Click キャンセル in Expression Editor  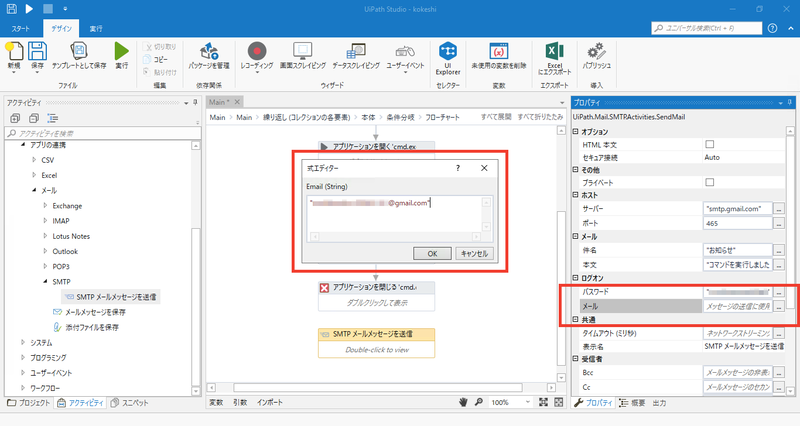pos(474,254)
